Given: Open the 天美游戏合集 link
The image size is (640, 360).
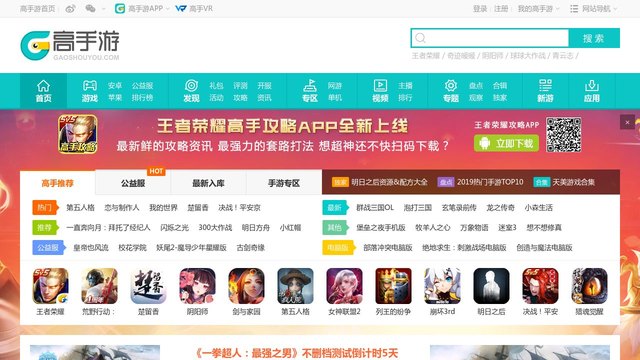Looking at the screenshot, I should coord(573,182).
